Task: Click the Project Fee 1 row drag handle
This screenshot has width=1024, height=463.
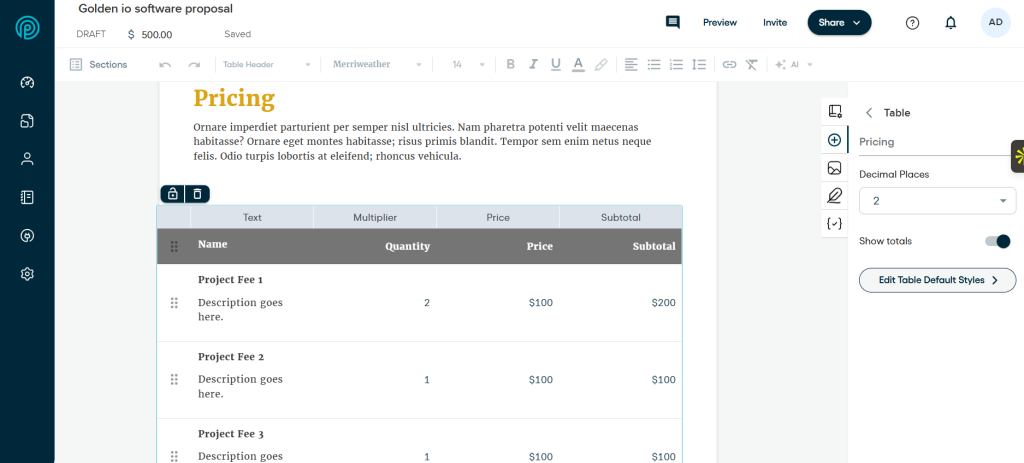Action: point(174,302)
